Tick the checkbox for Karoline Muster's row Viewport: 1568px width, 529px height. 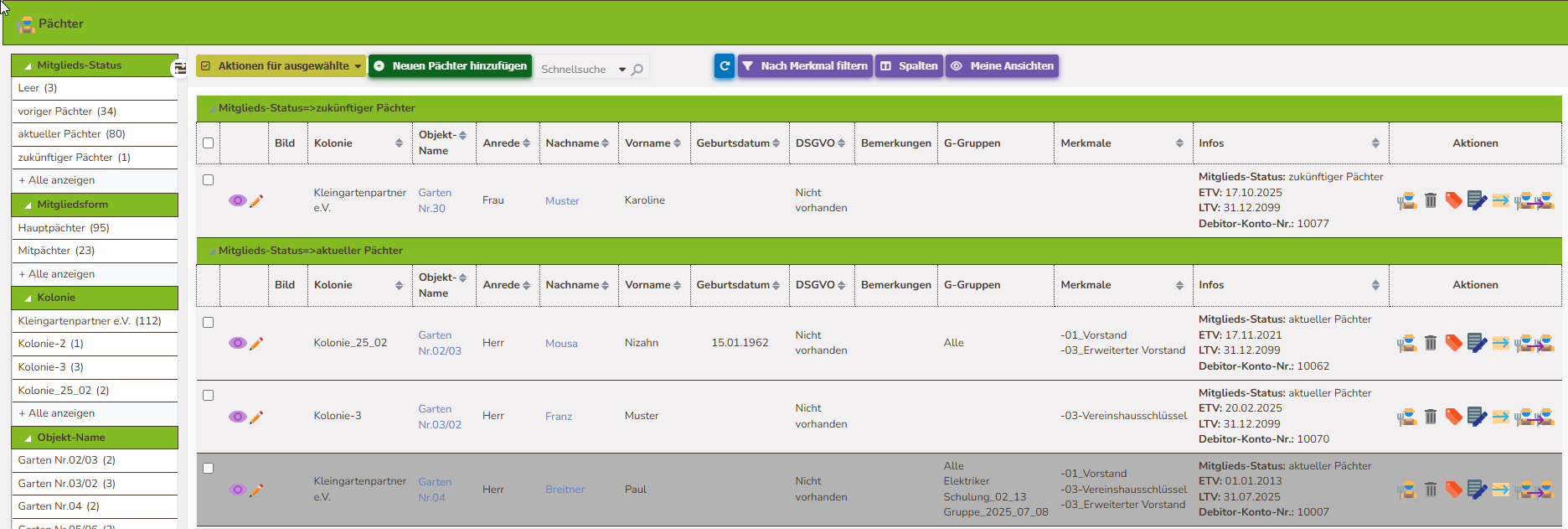pos(209,180)
